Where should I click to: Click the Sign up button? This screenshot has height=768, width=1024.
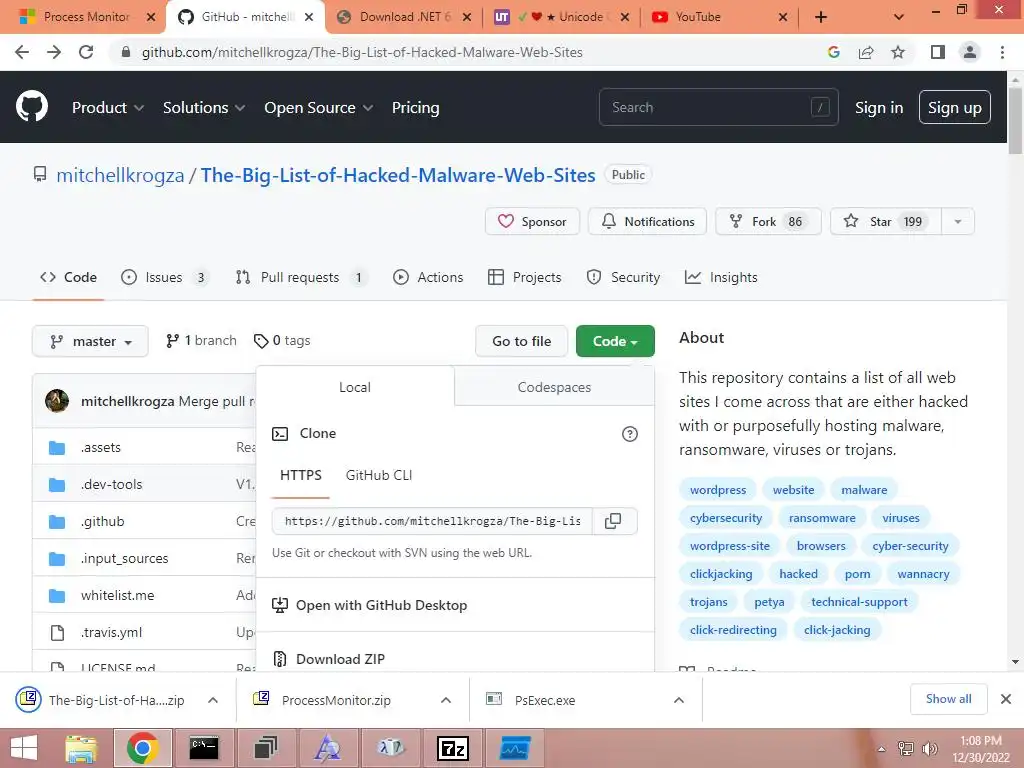pos(954,108)
